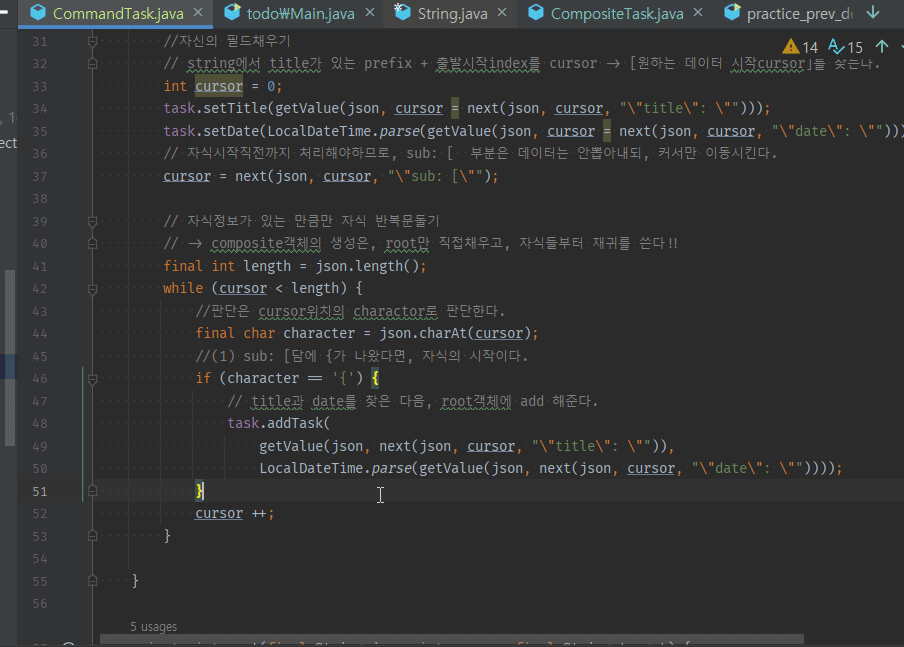Click the CompositeTask.java file icon
Screen dimensions: 904x647
(x=536, y=12)
